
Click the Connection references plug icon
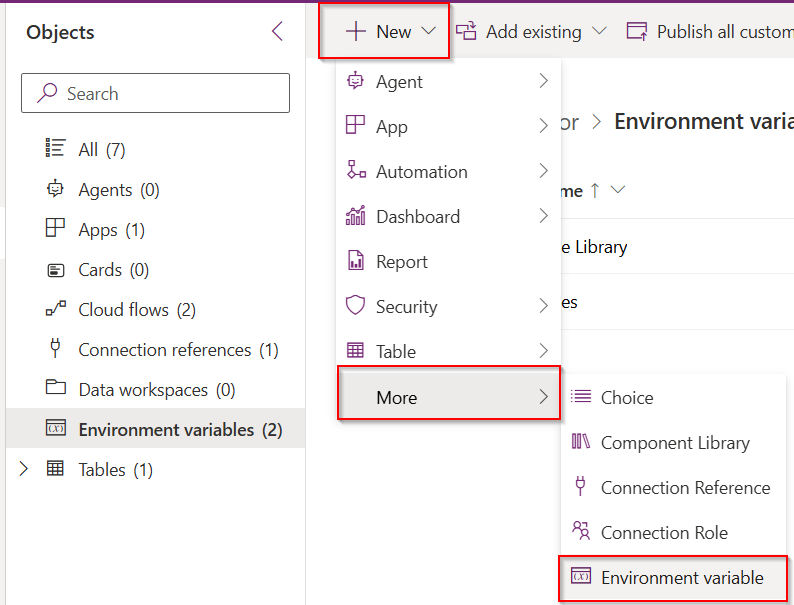(x=56, y=349)
